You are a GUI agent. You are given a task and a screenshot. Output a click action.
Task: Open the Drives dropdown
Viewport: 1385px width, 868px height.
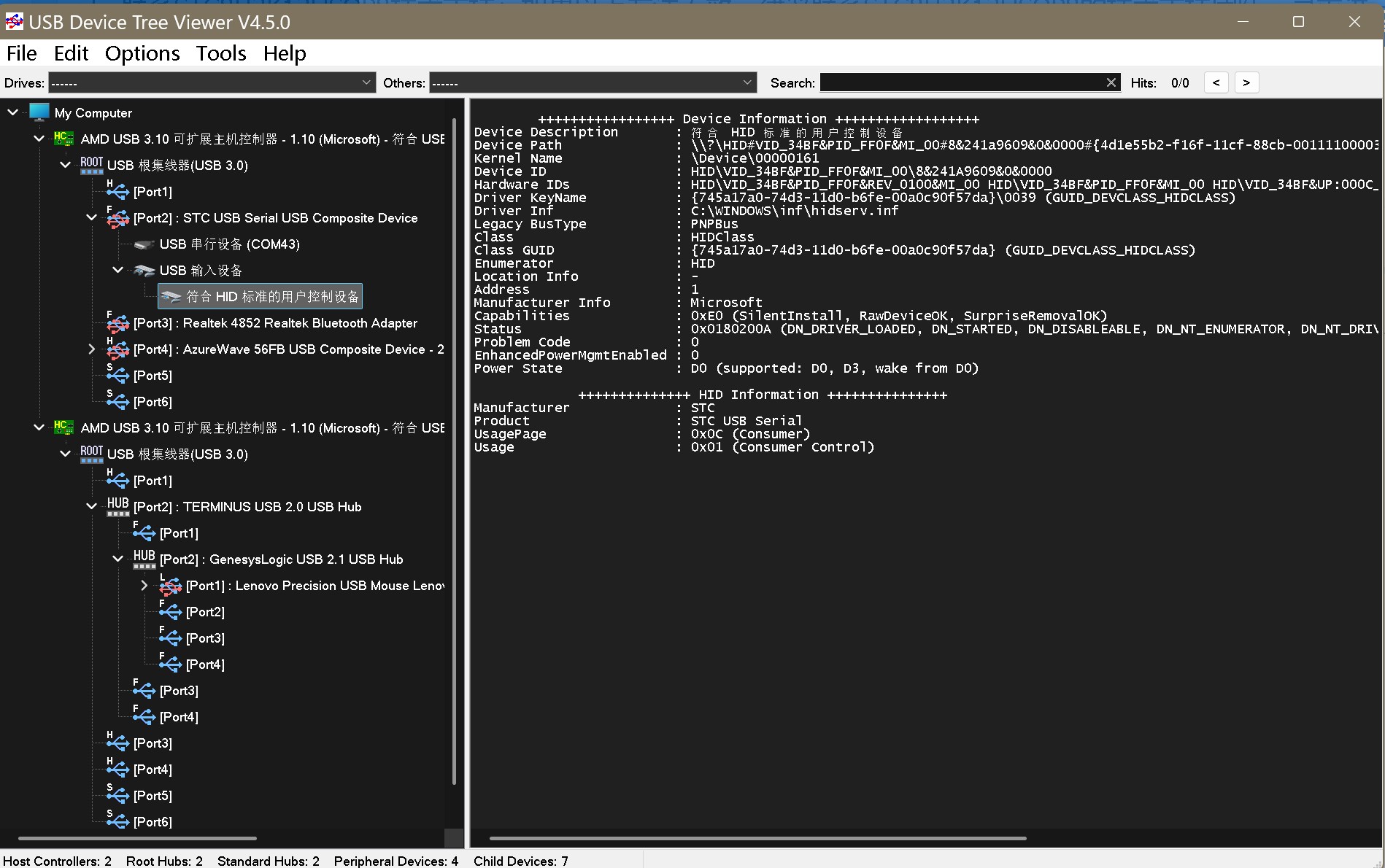click(x=212, y=82)
